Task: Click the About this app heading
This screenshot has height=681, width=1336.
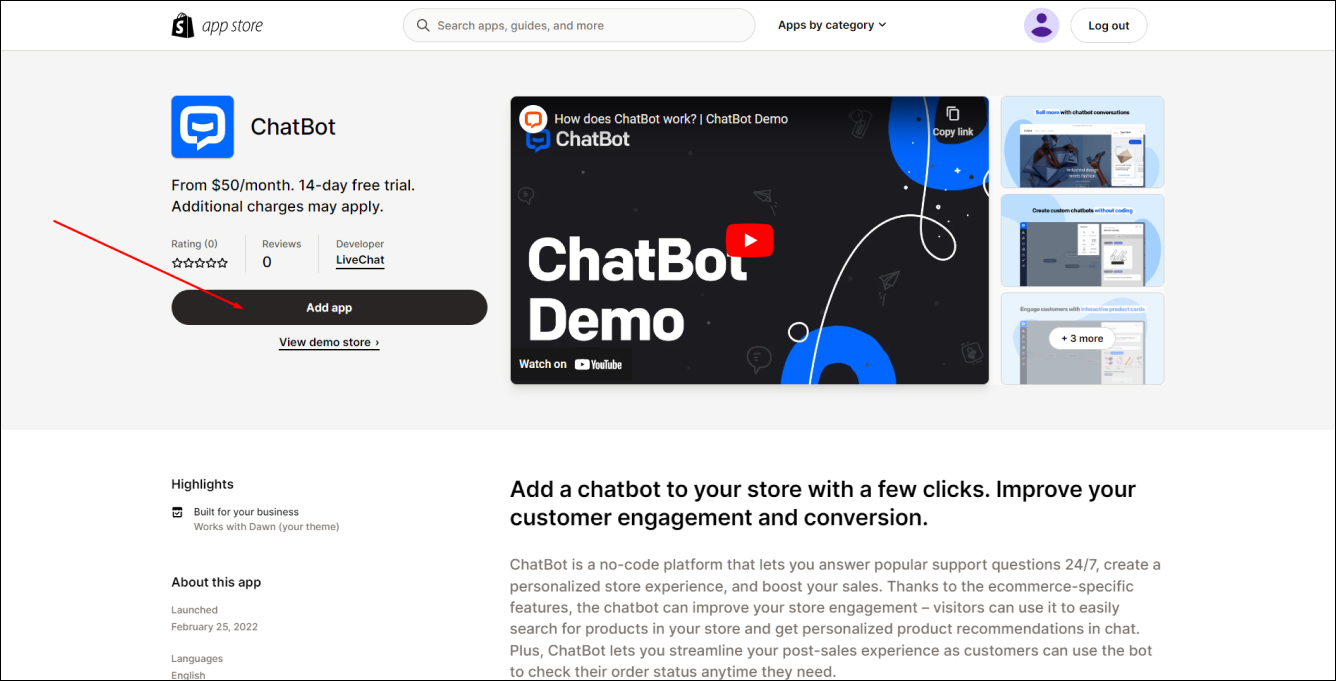Action: [x=216, y=582]
